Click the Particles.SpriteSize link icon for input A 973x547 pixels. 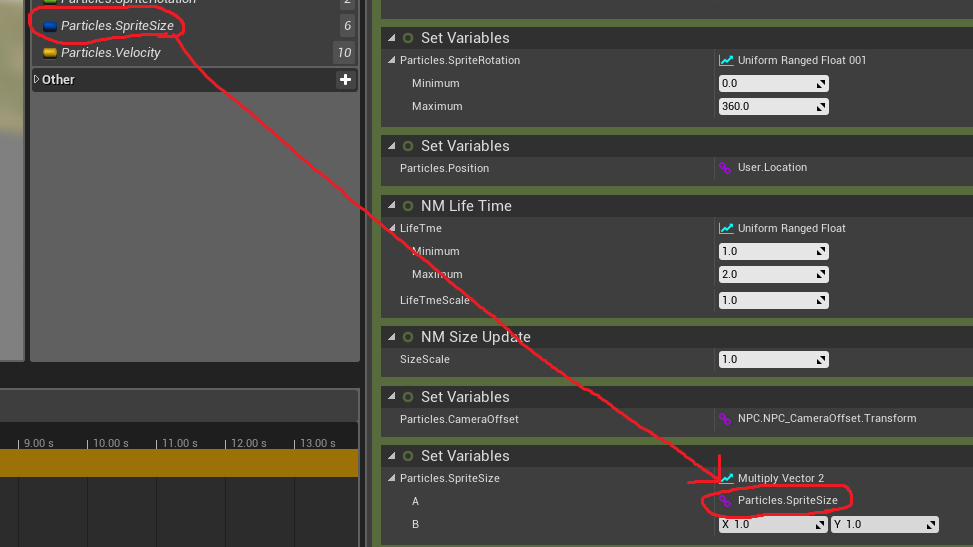pos(725,500)
